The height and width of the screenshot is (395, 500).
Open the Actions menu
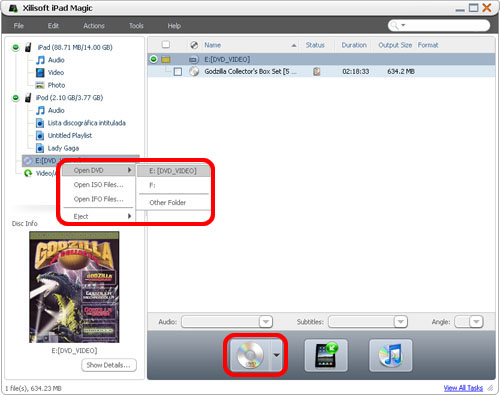click(94, 26)
